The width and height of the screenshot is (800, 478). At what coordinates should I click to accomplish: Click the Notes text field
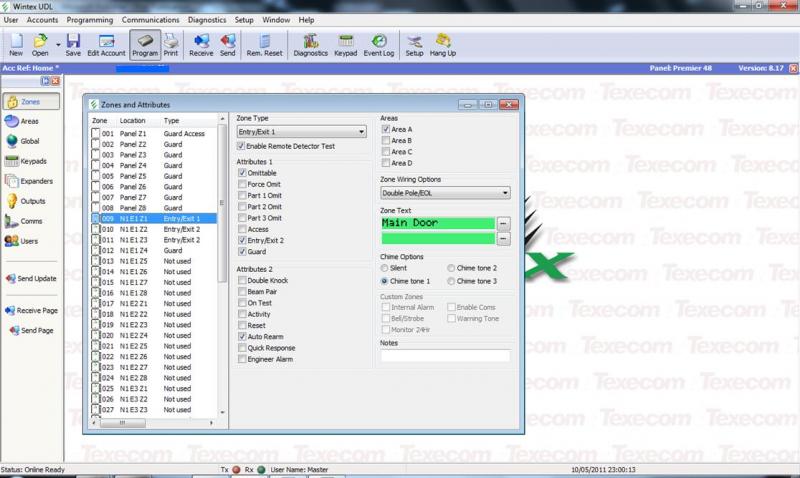coord(445,355)
